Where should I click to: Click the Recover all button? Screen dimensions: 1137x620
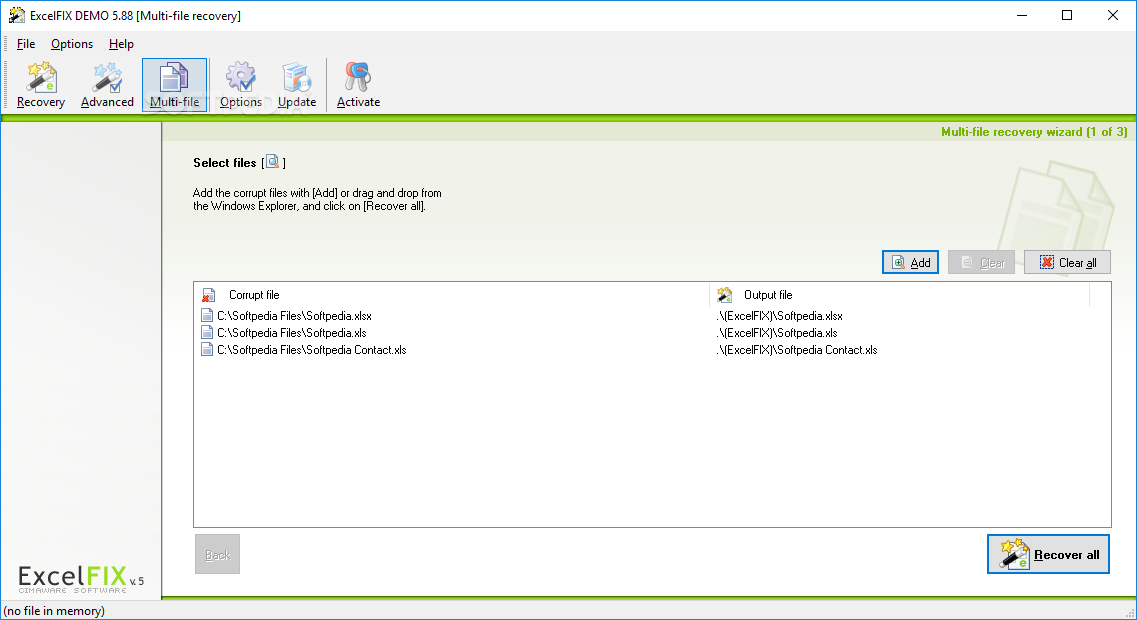(1048, 555)
